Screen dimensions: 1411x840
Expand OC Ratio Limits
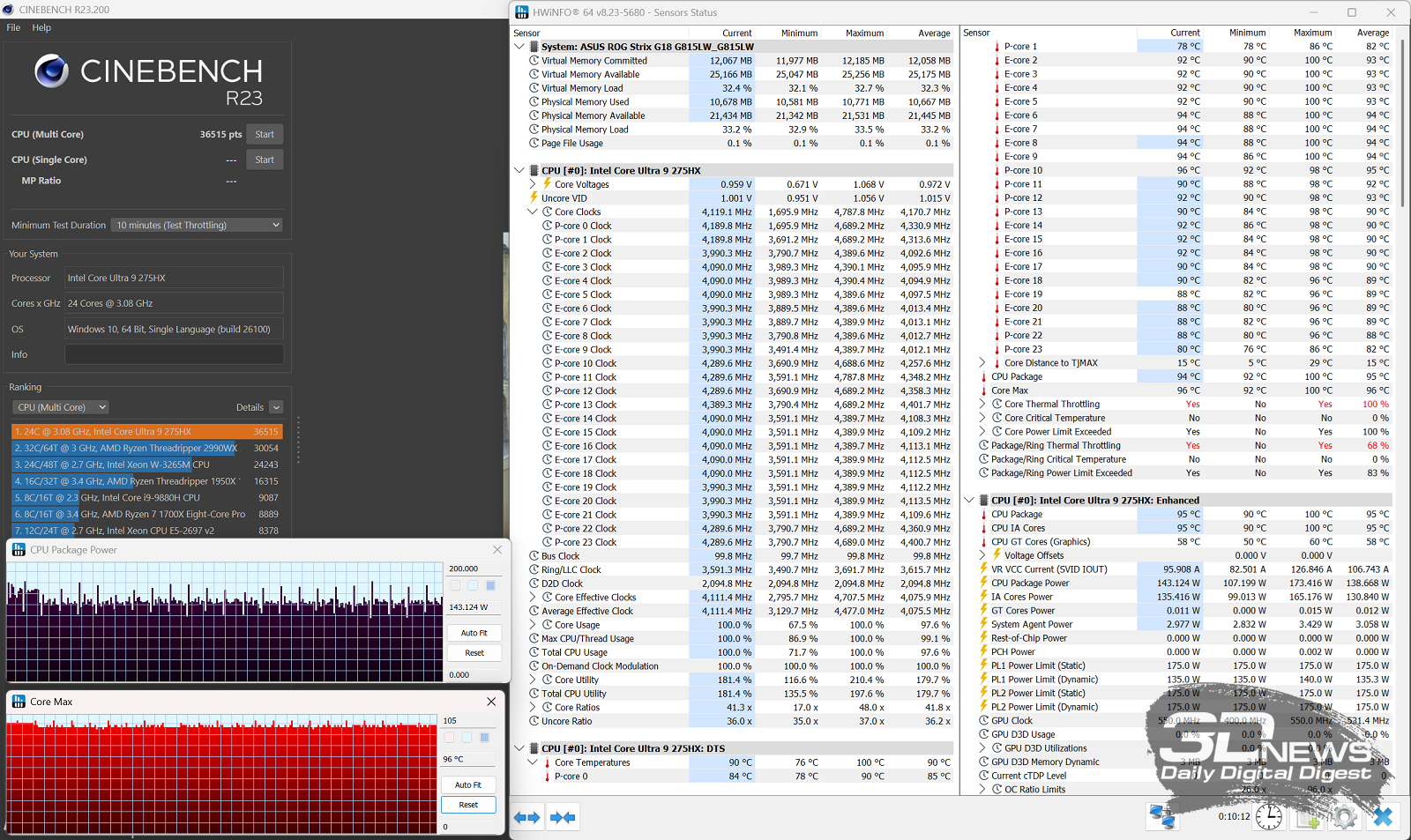coord(982,789)
